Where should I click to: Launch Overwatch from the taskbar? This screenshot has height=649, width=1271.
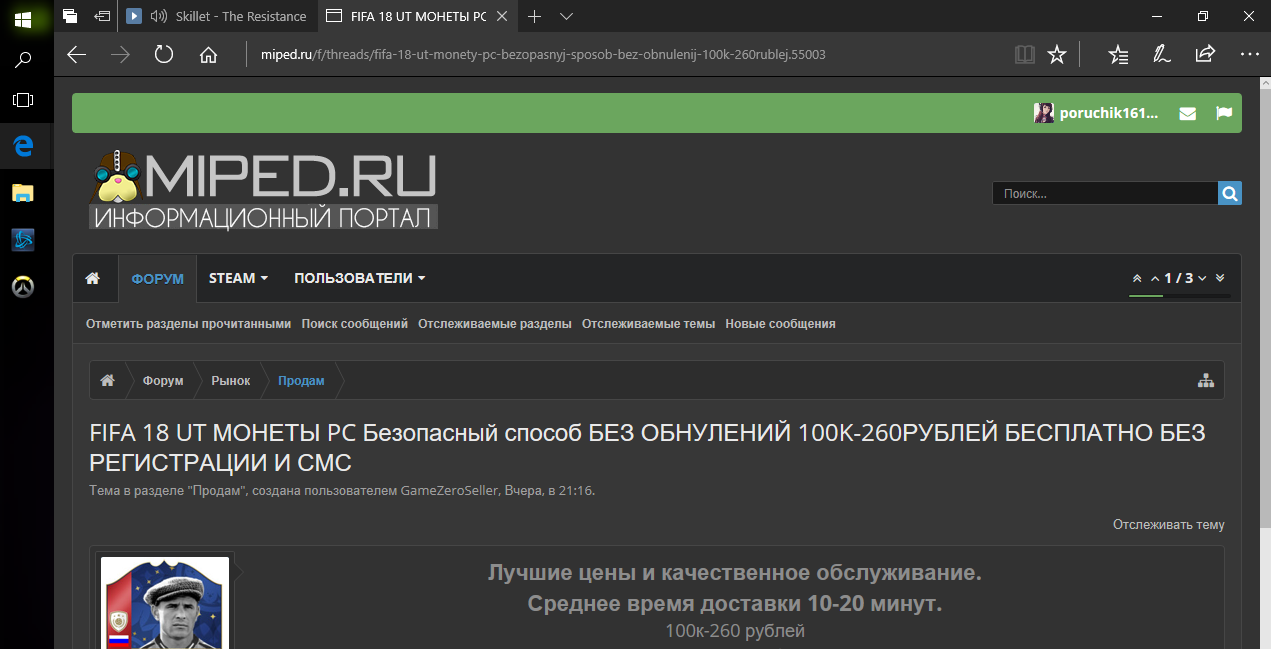(x=23, y=287)
